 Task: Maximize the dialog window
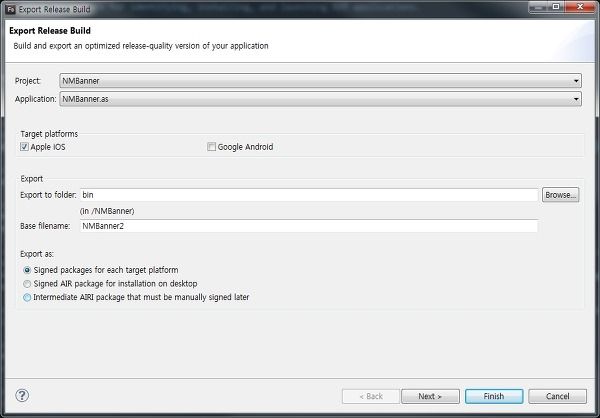point(556,7)
